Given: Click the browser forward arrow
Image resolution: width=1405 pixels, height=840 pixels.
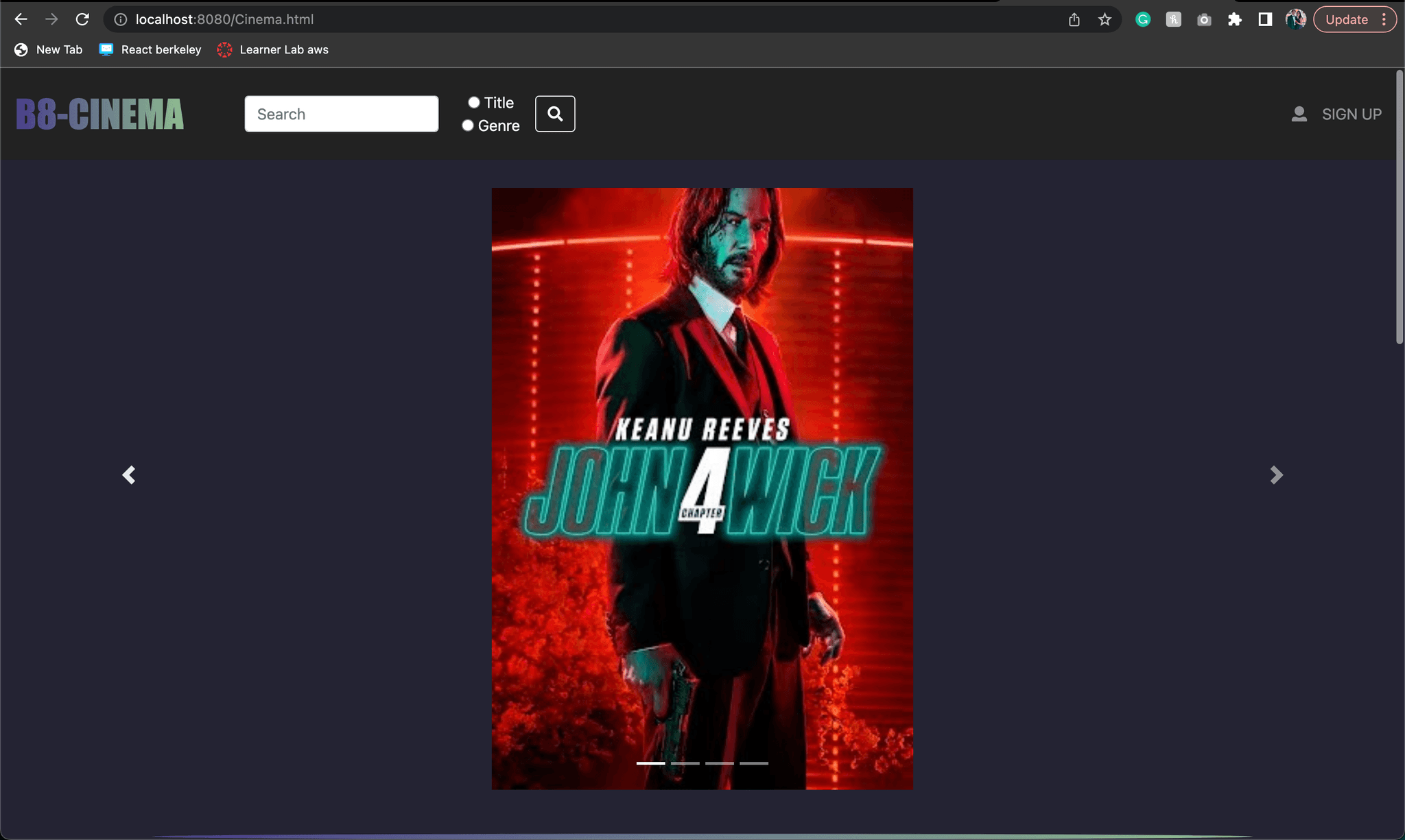Looking at the screenshot, I should (51, 19).
